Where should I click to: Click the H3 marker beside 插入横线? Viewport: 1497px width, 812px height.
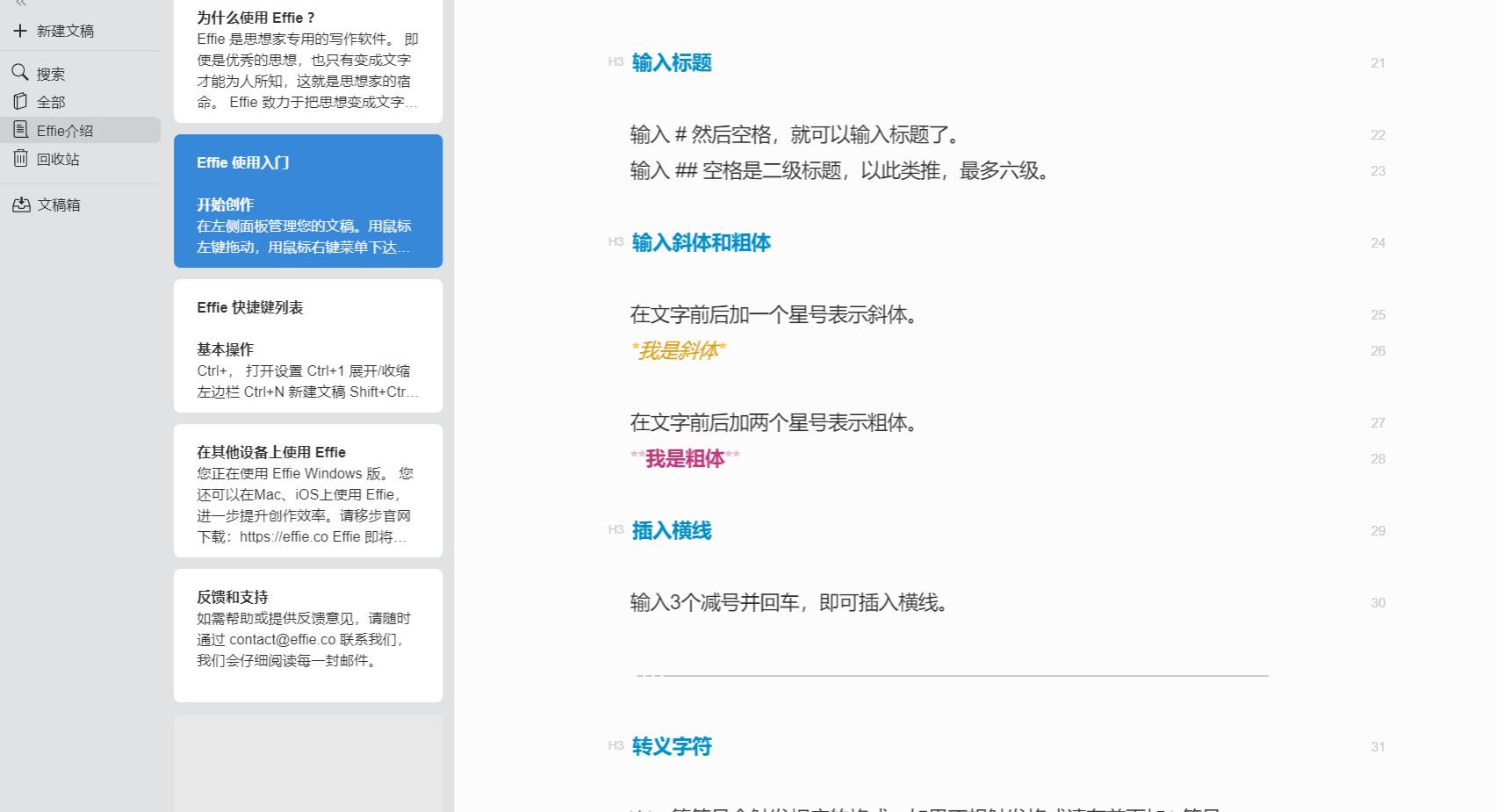click(x=615, y=530)
